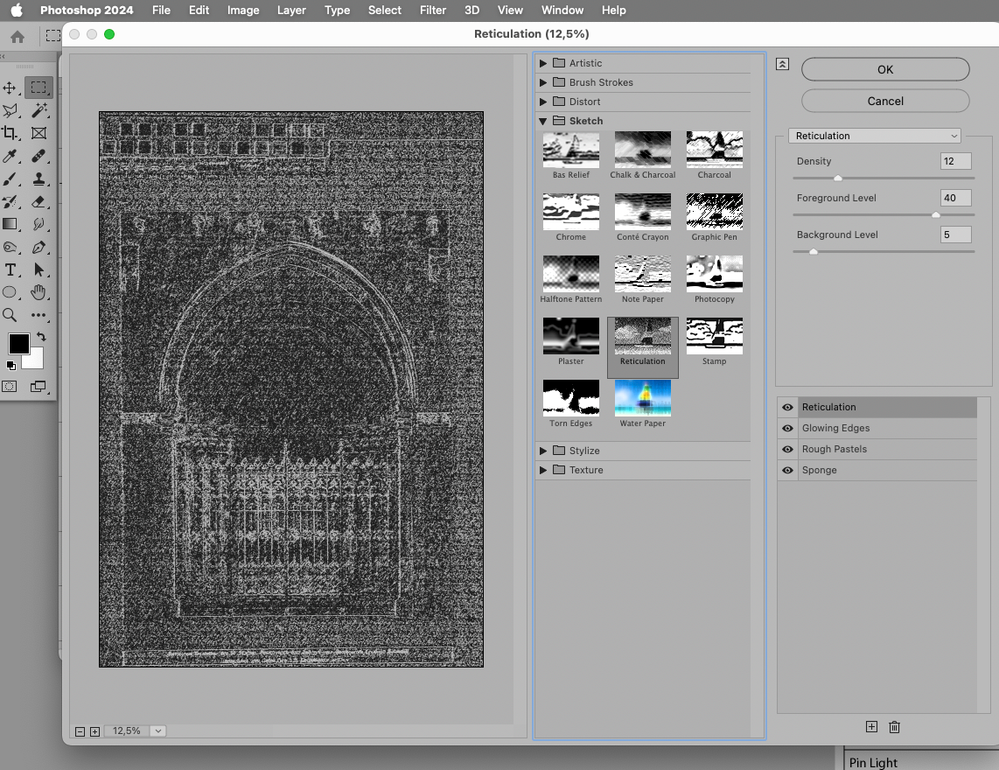Select the Charcoal filter thumbnail
The width and height of the screenshot is (999, 770).
point(714,149)
